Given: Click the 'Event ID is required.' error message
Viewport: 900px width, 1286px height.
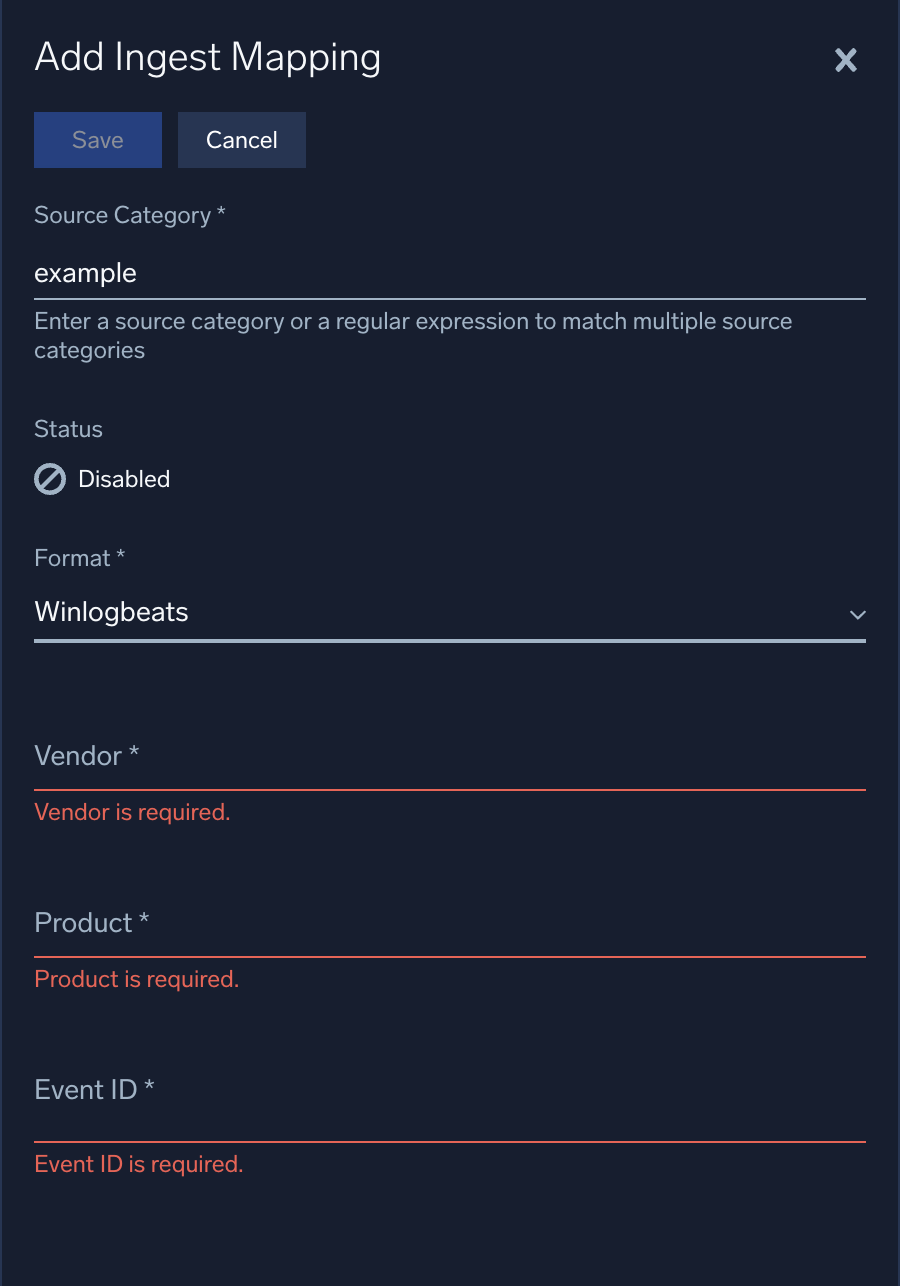Looking at the screenshot, I should (139, 1164).
